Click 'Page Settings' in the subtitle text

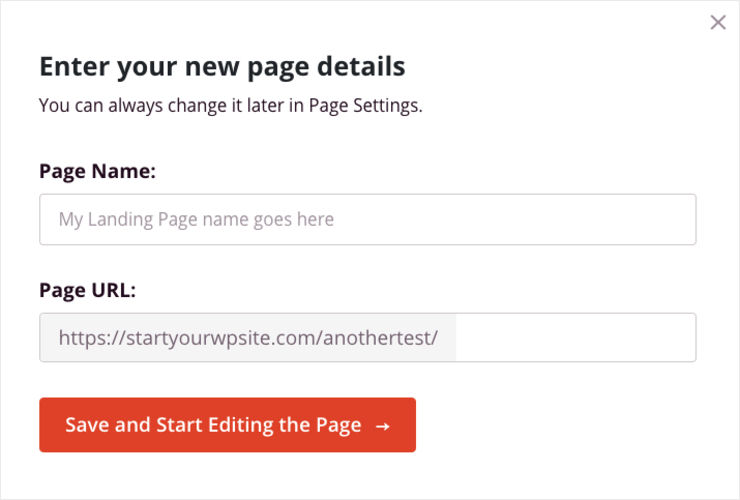click(x=364, y=105)
